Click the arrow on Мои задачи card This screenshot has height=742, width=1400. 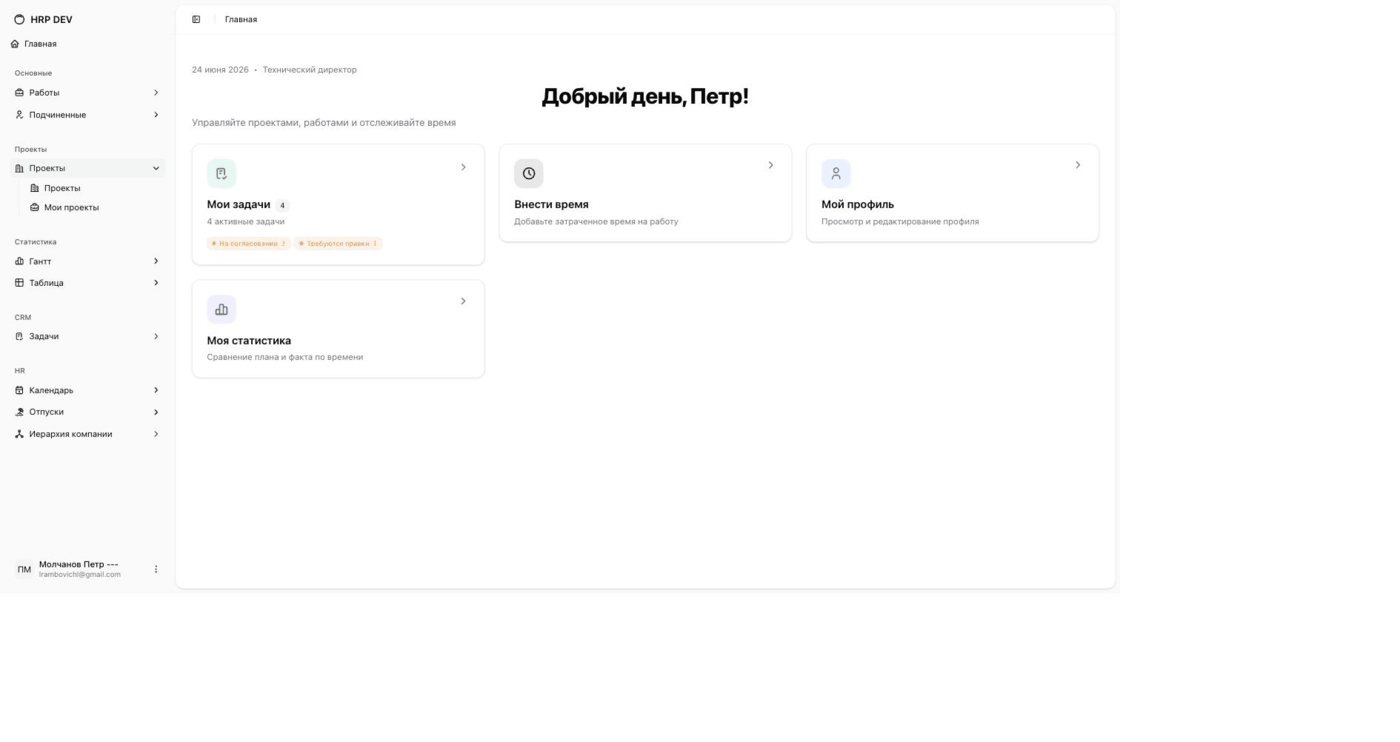tap(463, 167)
